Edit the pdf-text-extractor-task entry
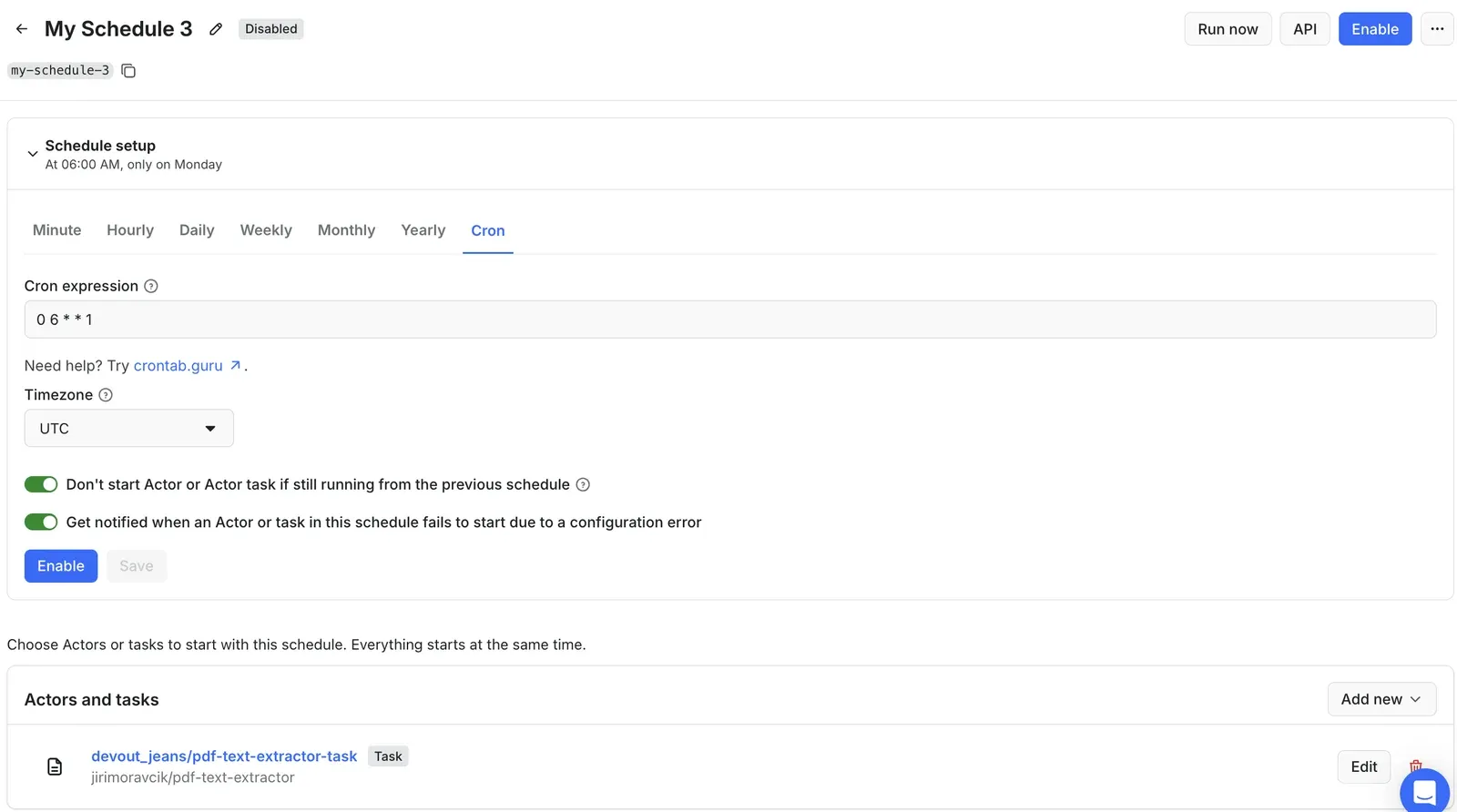Screen dimensions: 1457x812 (1364, 766)
